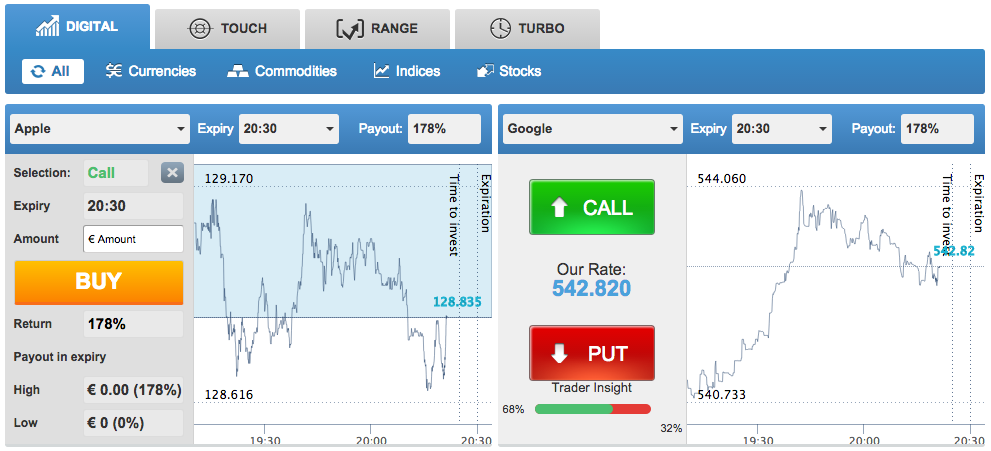991x451 pixels.
Task: Click the 129.170 high label on Apple chart
Action: [x=229, y=179]
